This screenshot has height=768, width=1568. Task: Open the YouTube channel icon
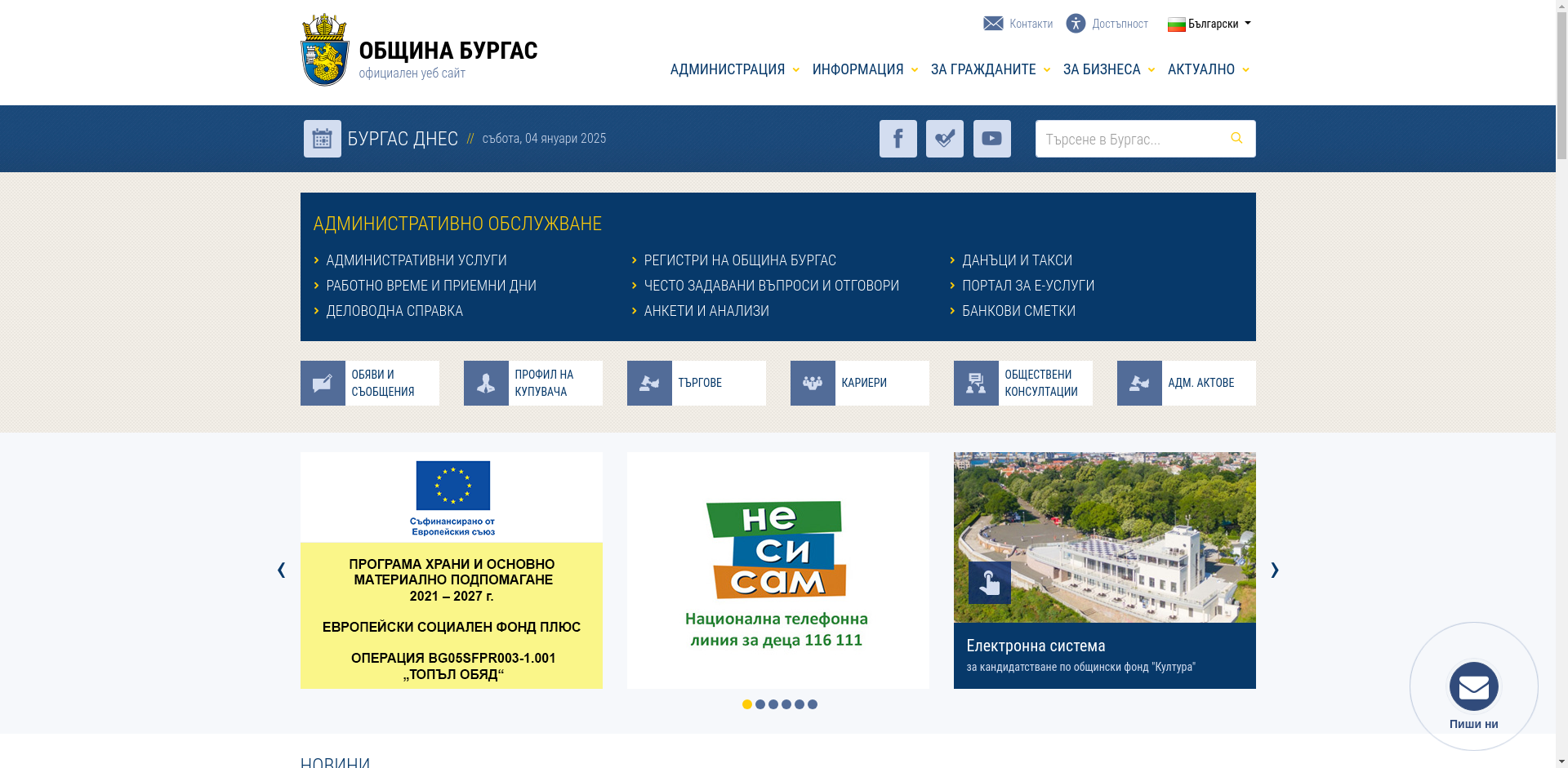991,139
